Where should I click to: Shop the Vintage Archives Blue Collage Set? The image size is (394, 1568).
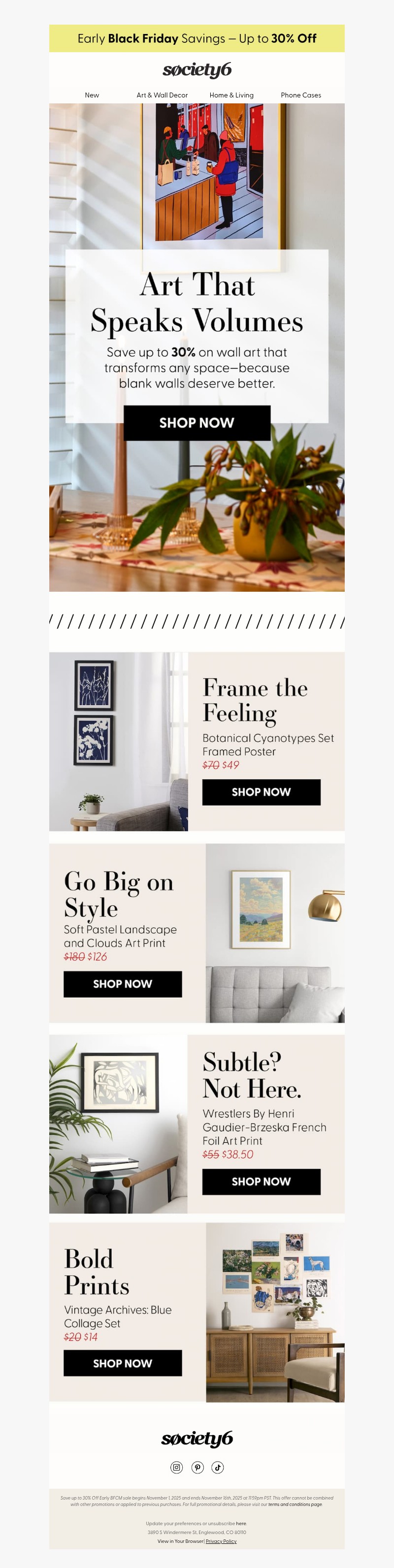123,1363
